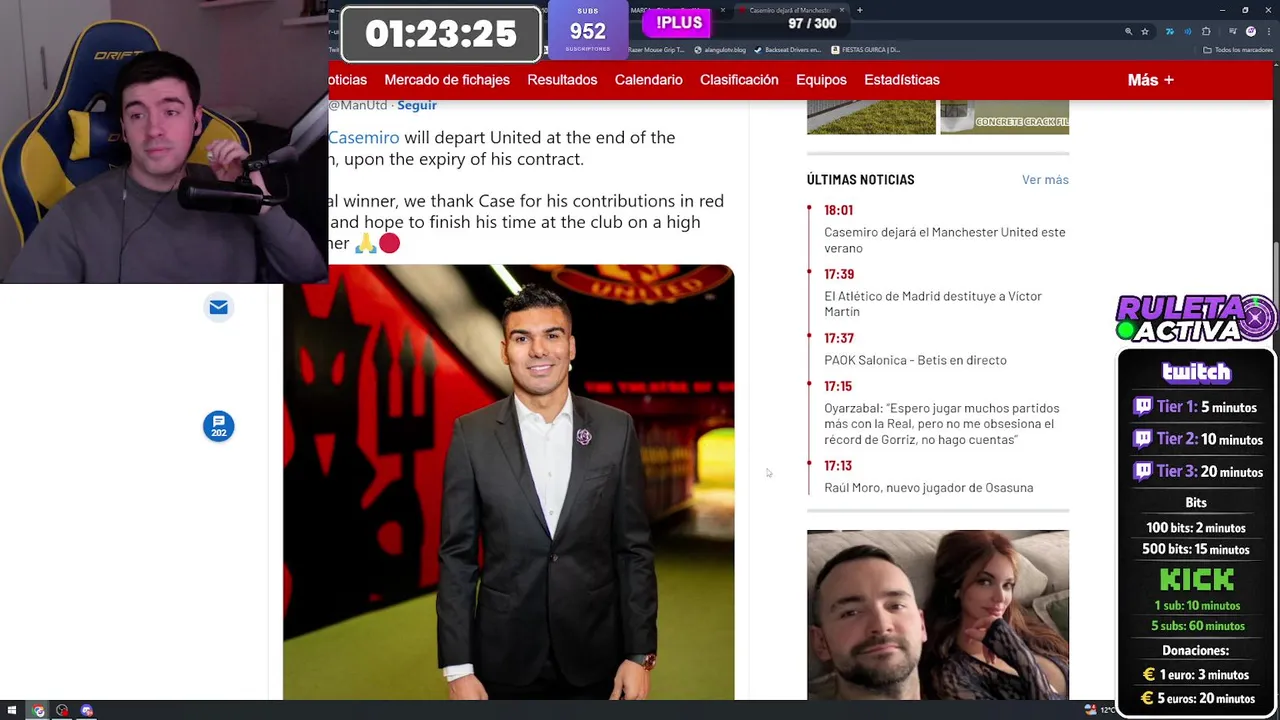Open the Oyarzabal quote news item

coord(941,424)
